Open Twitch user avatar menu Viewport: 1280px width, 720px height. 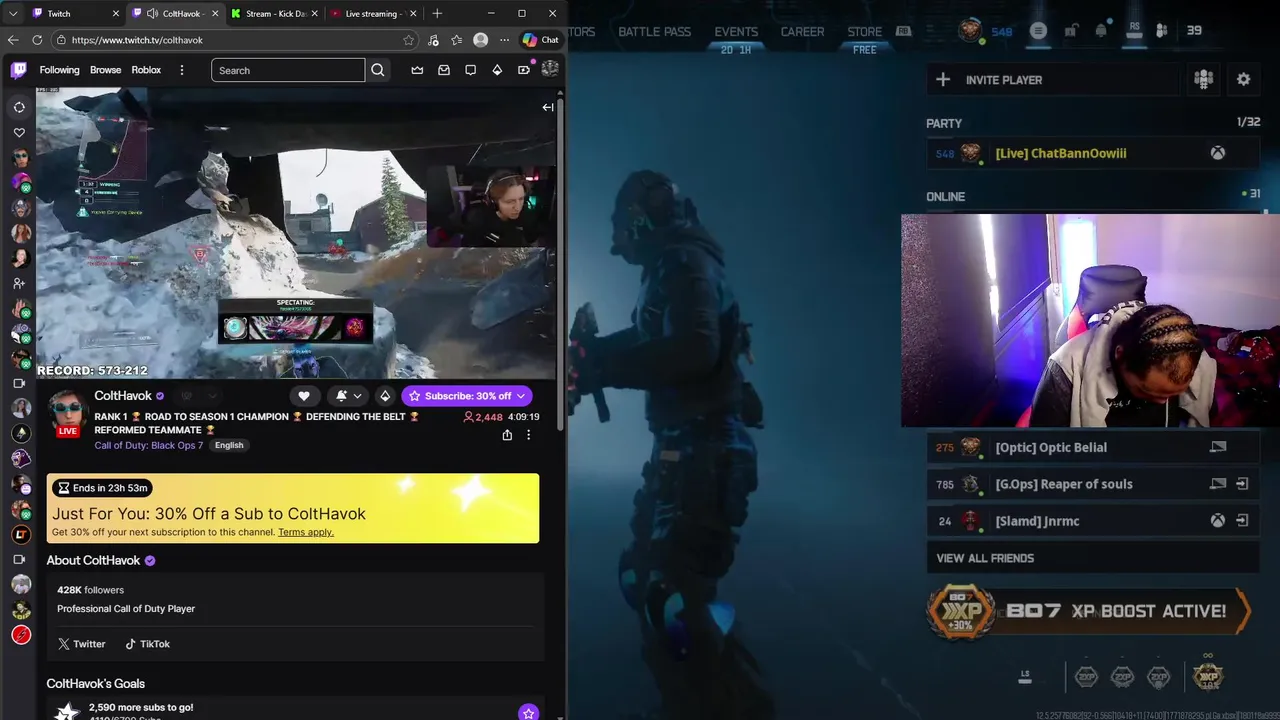pos(550,69)
